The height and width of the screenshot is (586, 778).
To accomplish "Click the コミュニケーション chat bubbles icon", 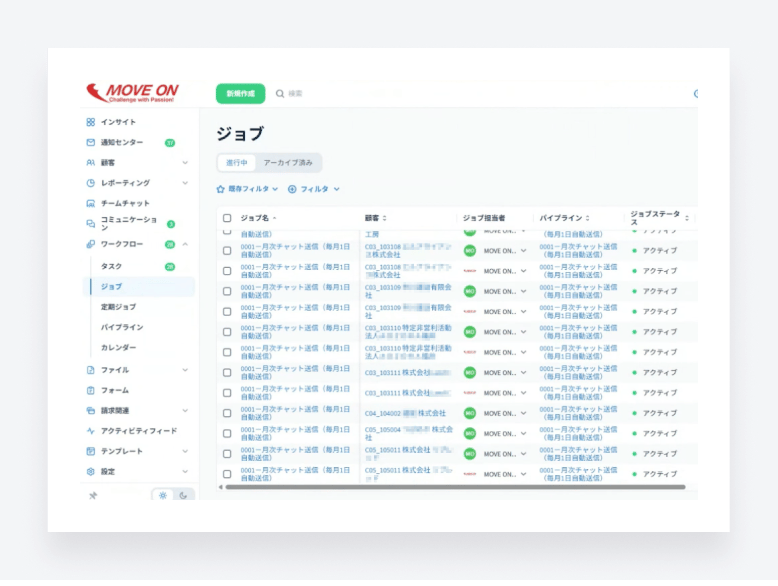I will 90,224.
